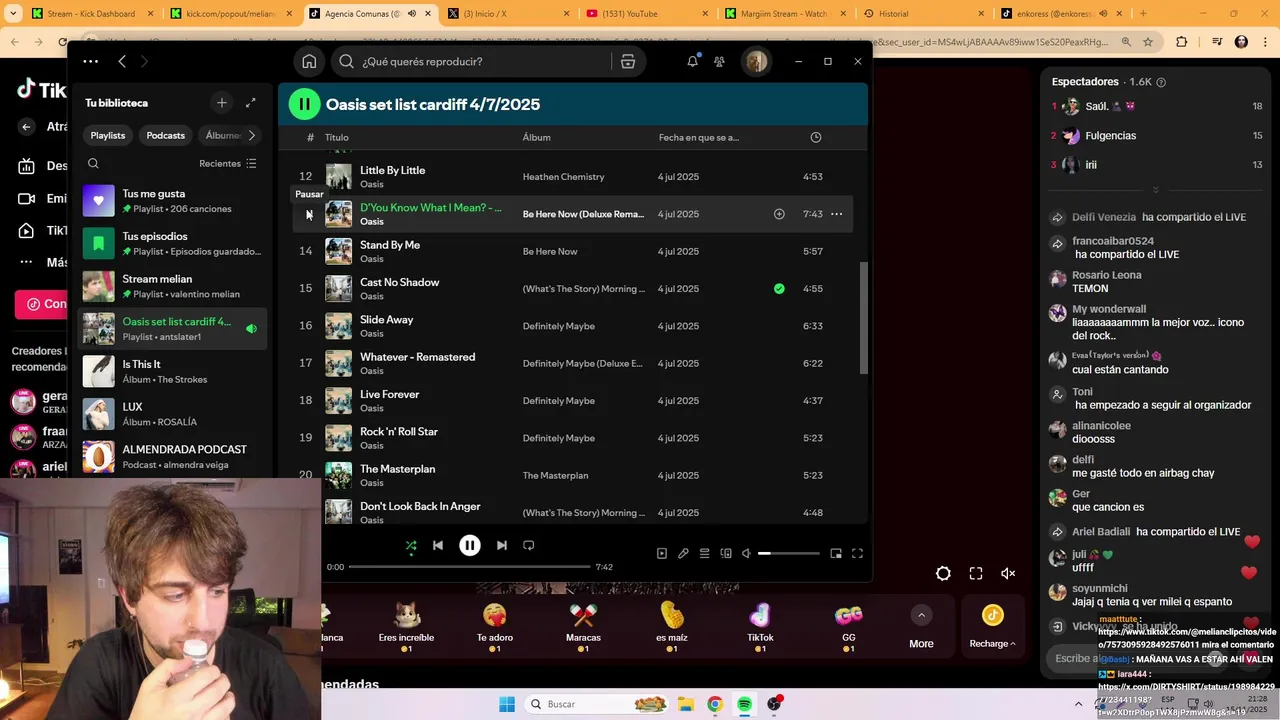Unmute the TikTok live stream
This screenshot has width=1280, height=720.
point(1008,573)
